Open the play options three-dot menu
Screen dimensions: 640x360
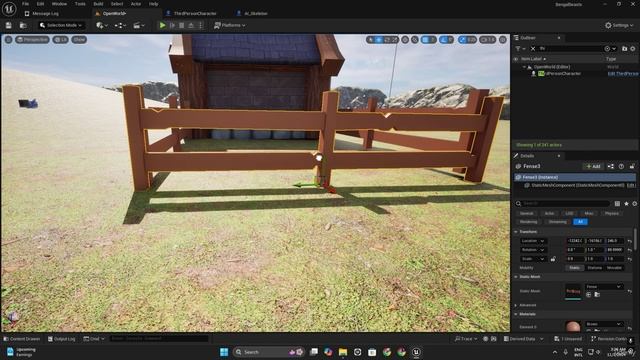(200, 25)
